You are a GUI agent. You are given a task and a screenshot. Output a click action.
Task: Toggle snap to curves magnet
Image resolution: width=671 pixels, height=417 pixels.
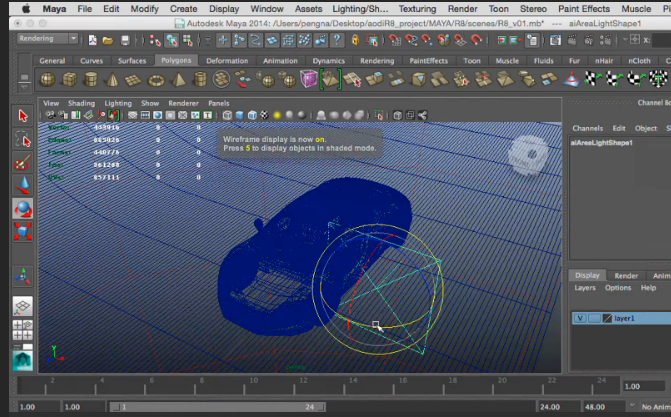[x=411, y=40]
